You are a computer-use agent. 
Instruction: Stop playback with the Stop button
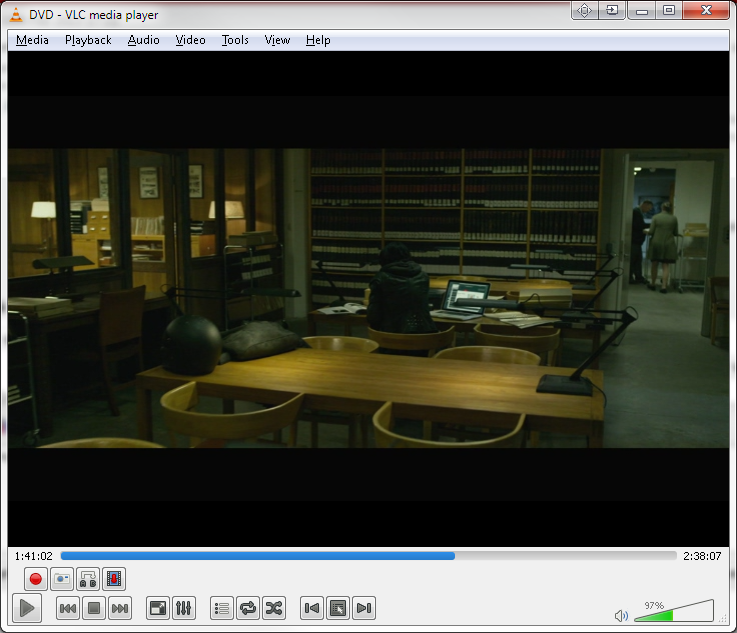tap(94, 609)
